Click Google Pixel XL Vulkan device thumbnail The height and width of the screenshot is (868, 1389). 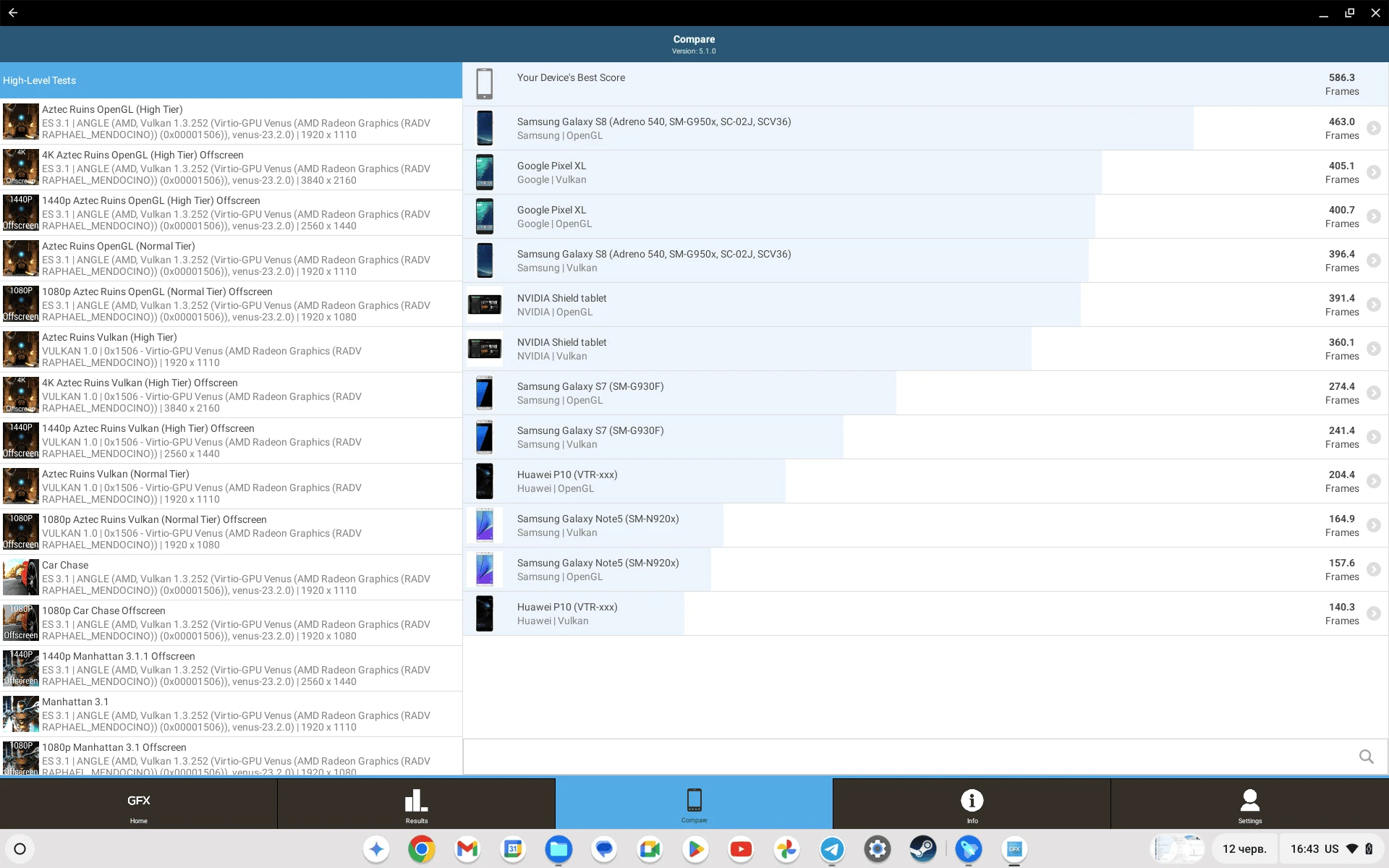[485, 172]
